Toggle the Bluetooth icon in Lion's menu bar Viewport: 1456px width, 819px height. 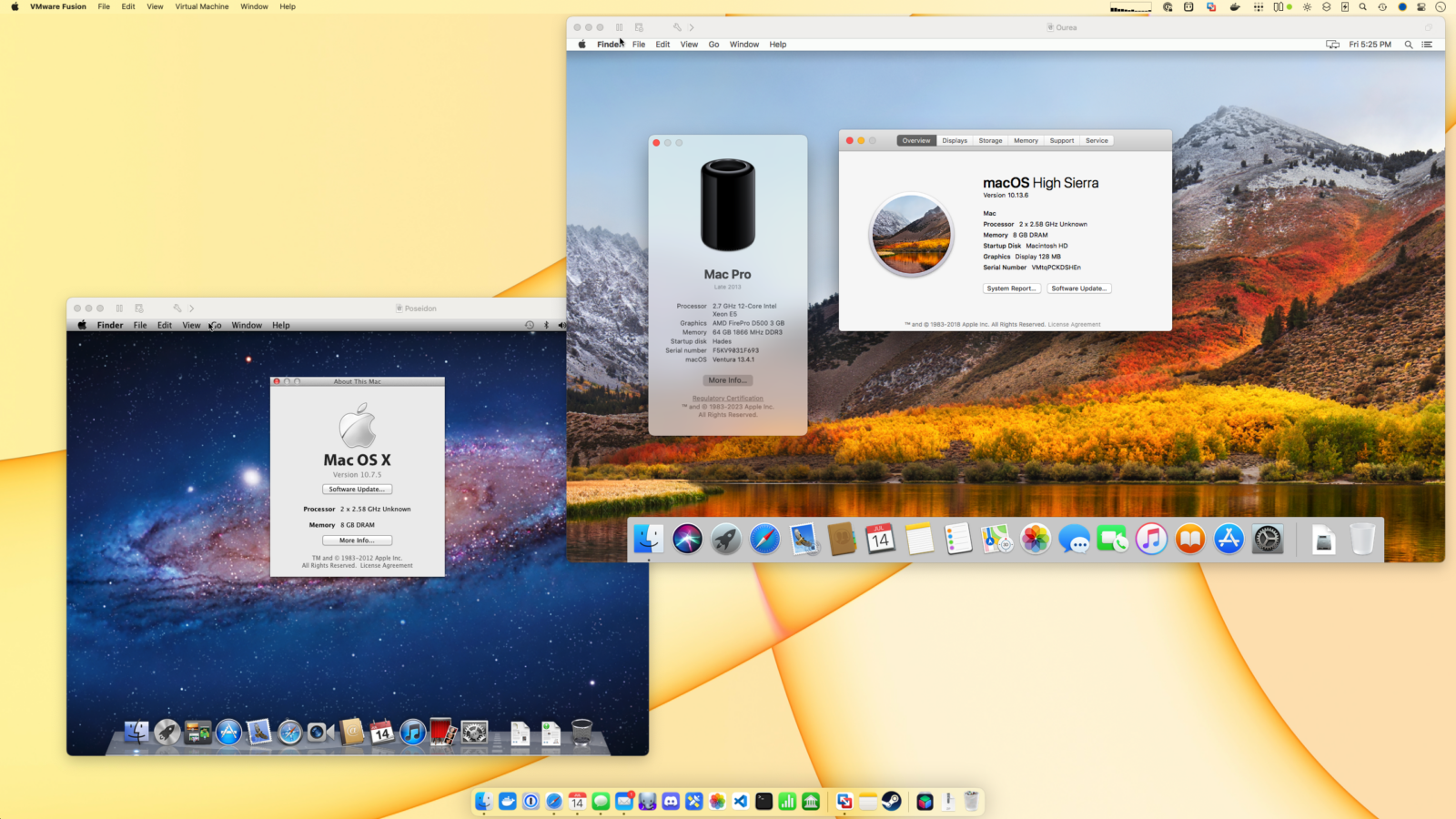click(x=547, y=325)
